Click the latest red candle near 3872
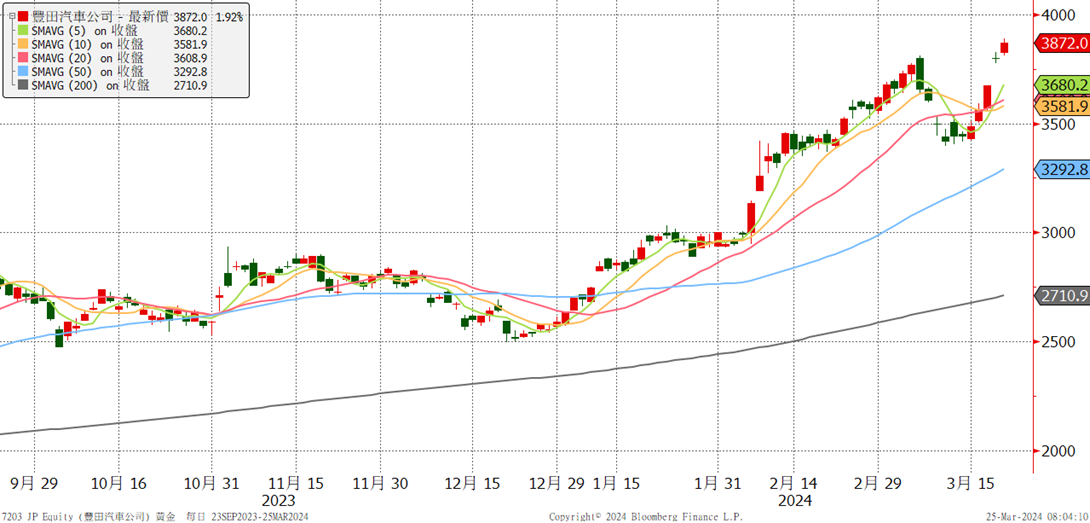 click(x=1004, y=47)
